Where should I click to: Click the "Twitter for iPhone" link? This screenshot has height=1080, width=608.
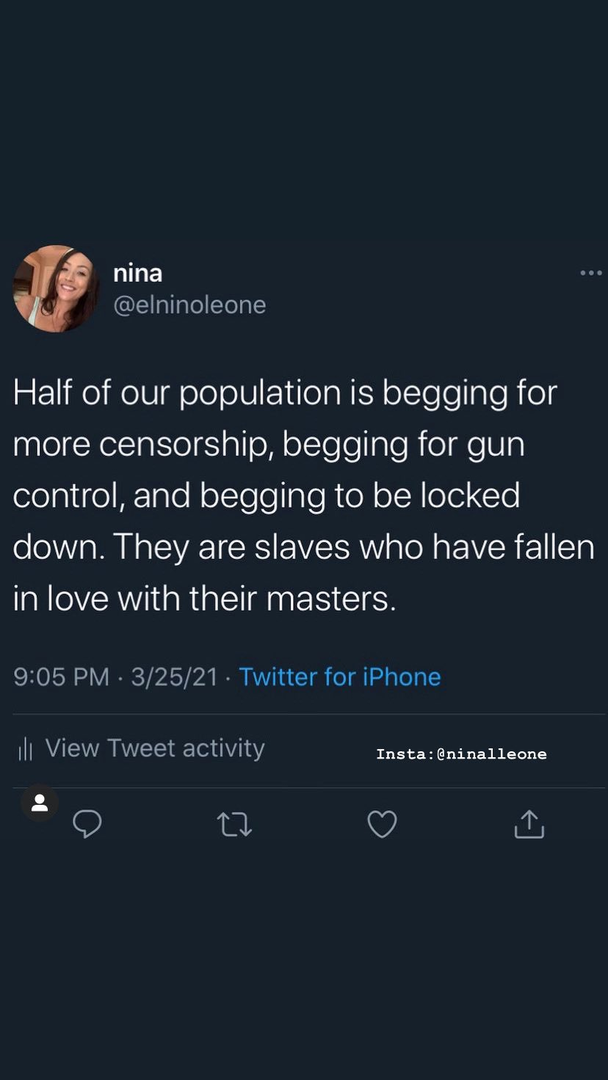click(340, 677)
